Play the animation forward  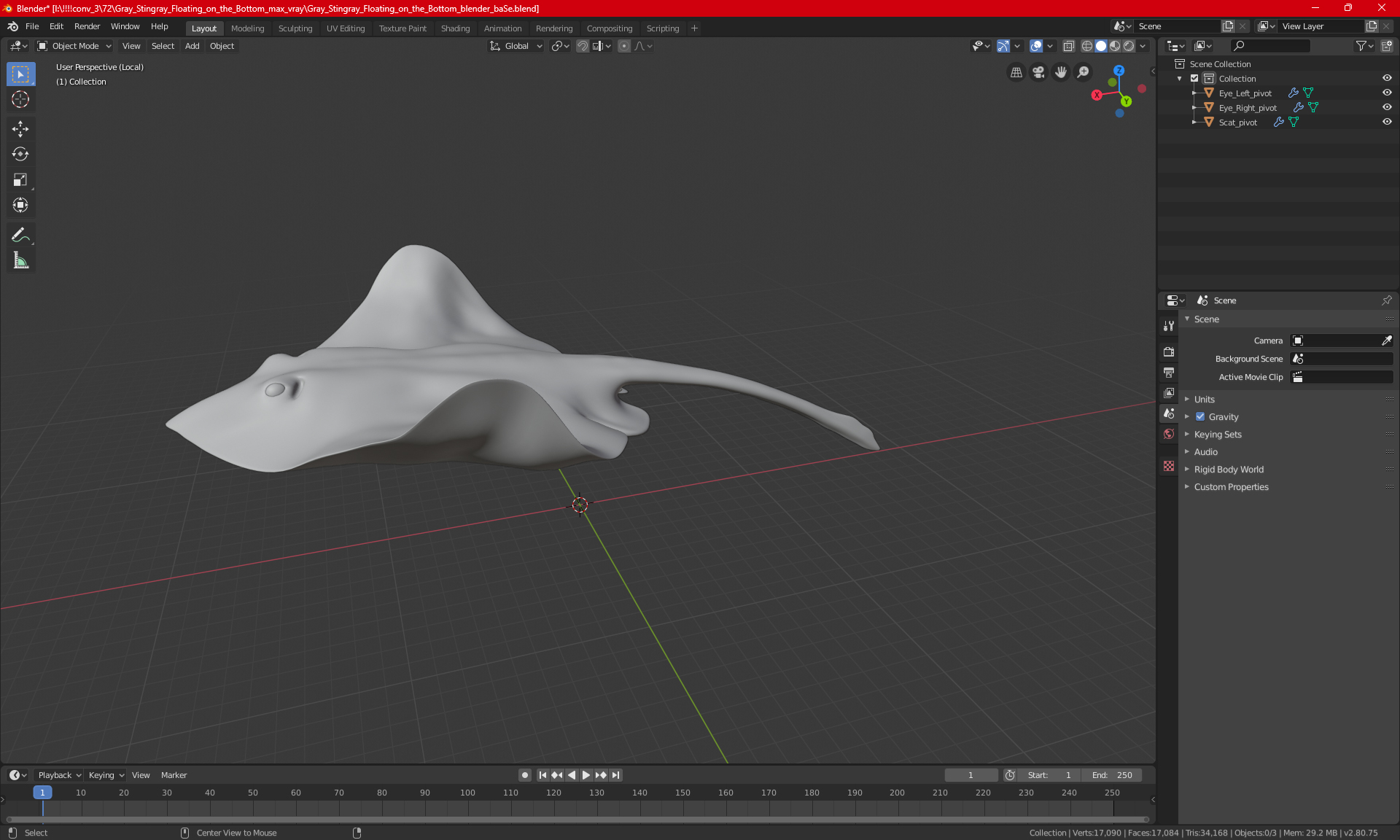click(x=586, y=775)
